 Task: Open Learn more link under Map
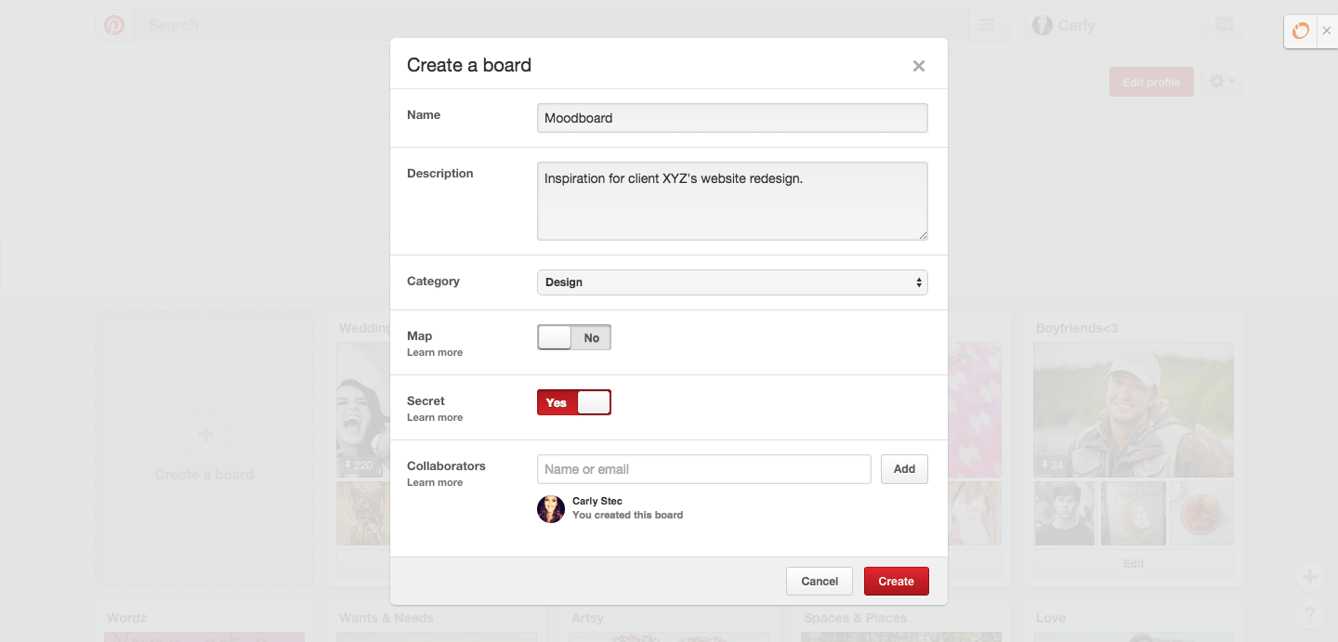tap(435, 353)
